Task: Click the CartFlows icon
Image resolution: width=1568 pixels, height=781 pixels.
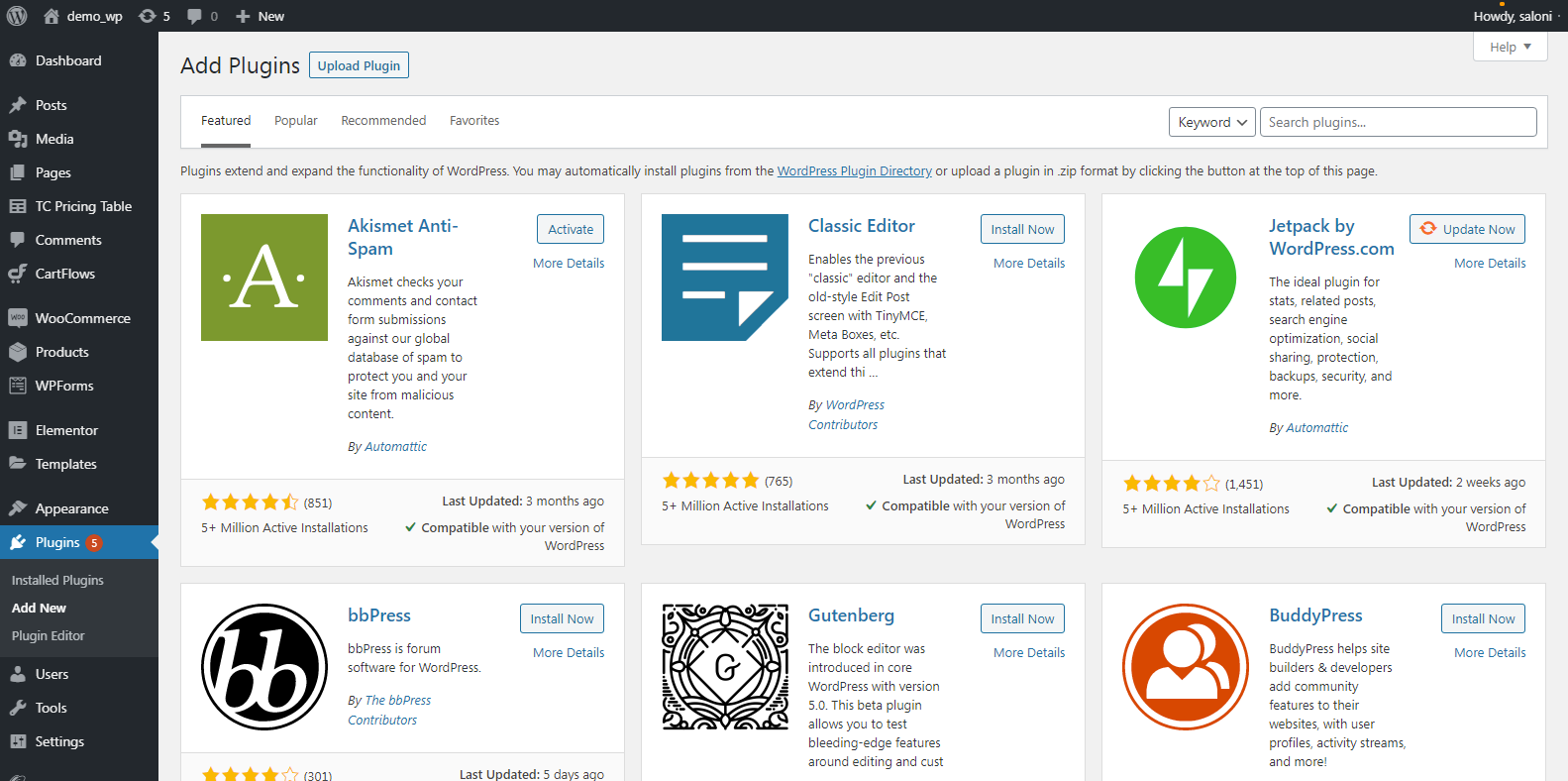Action: coord(18,274)
